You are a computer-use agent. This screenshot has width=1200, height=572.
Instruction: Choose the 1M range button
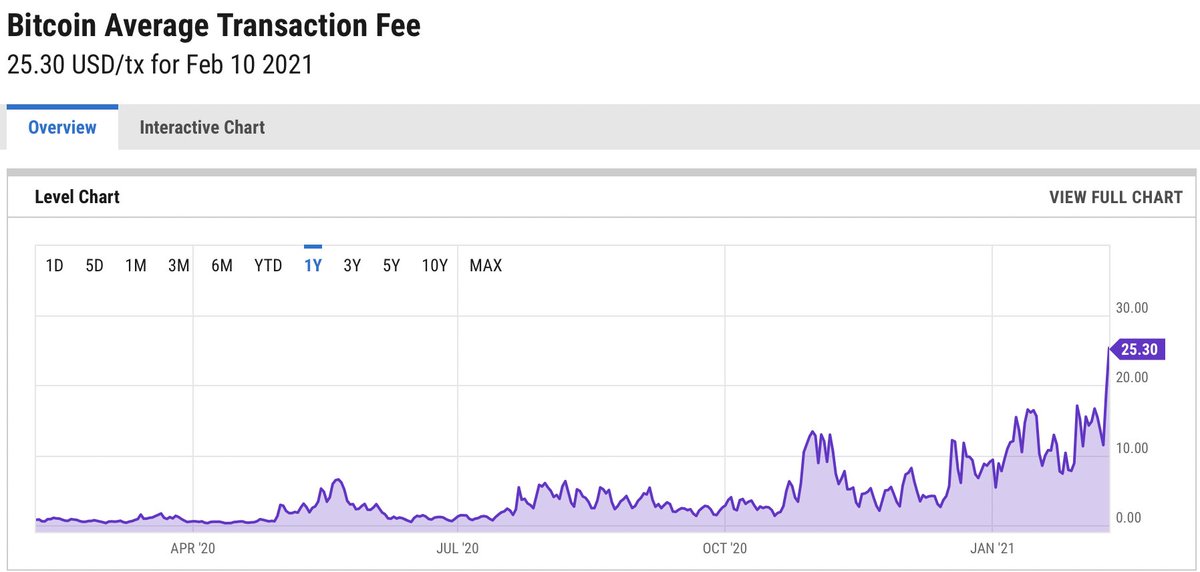pos(136,265)
